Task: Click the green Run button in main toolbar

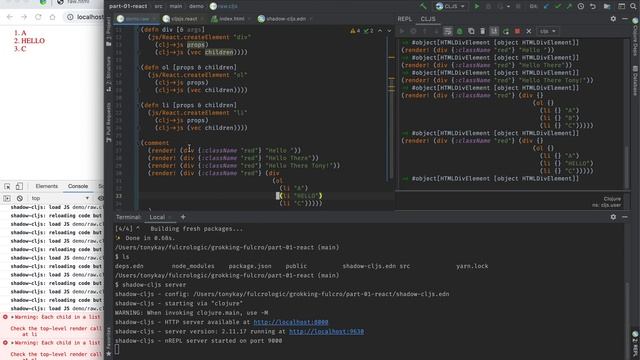Action: pos(476,7)
